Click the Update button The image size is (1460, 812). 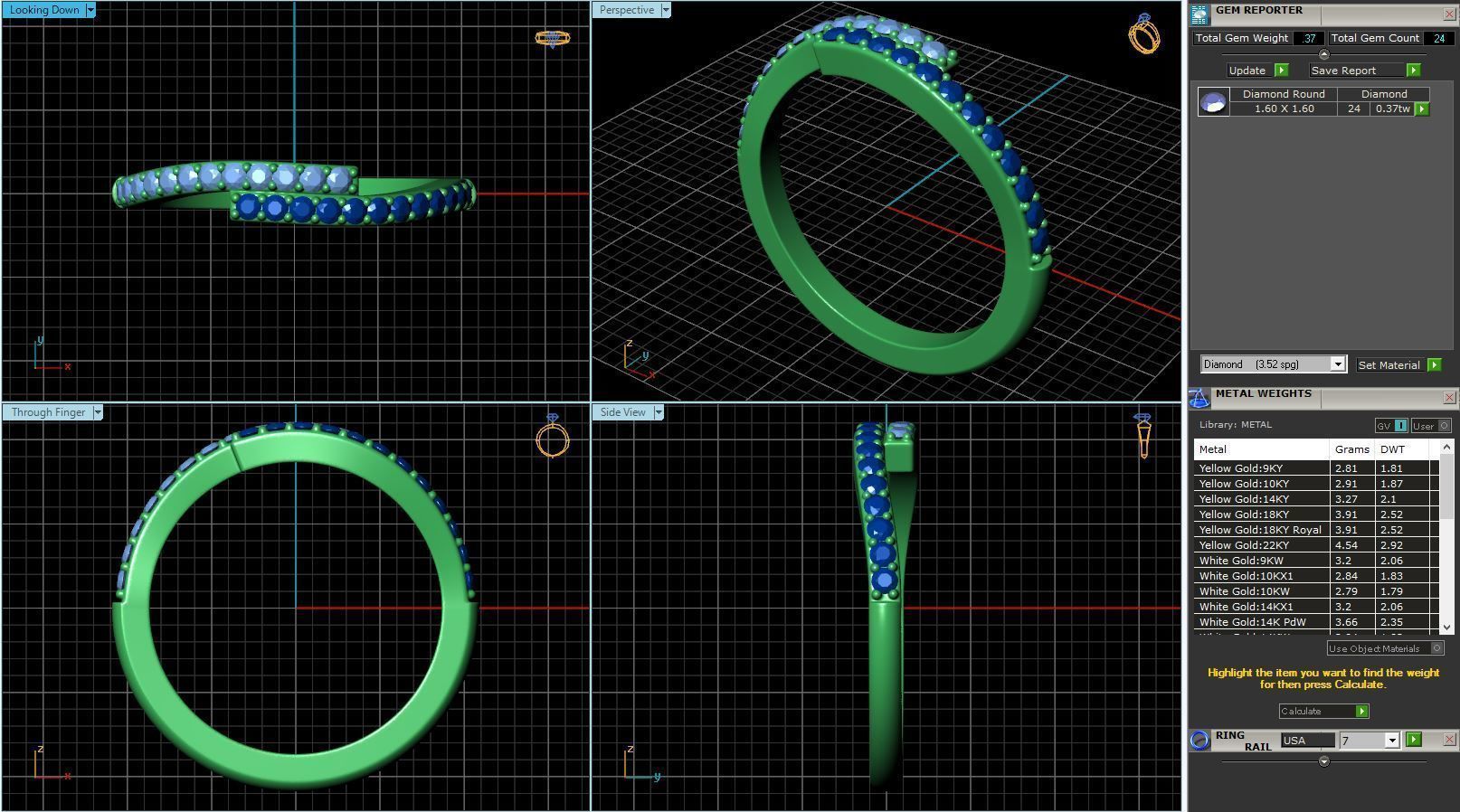pyautogui.click(x=1247, y=71)
